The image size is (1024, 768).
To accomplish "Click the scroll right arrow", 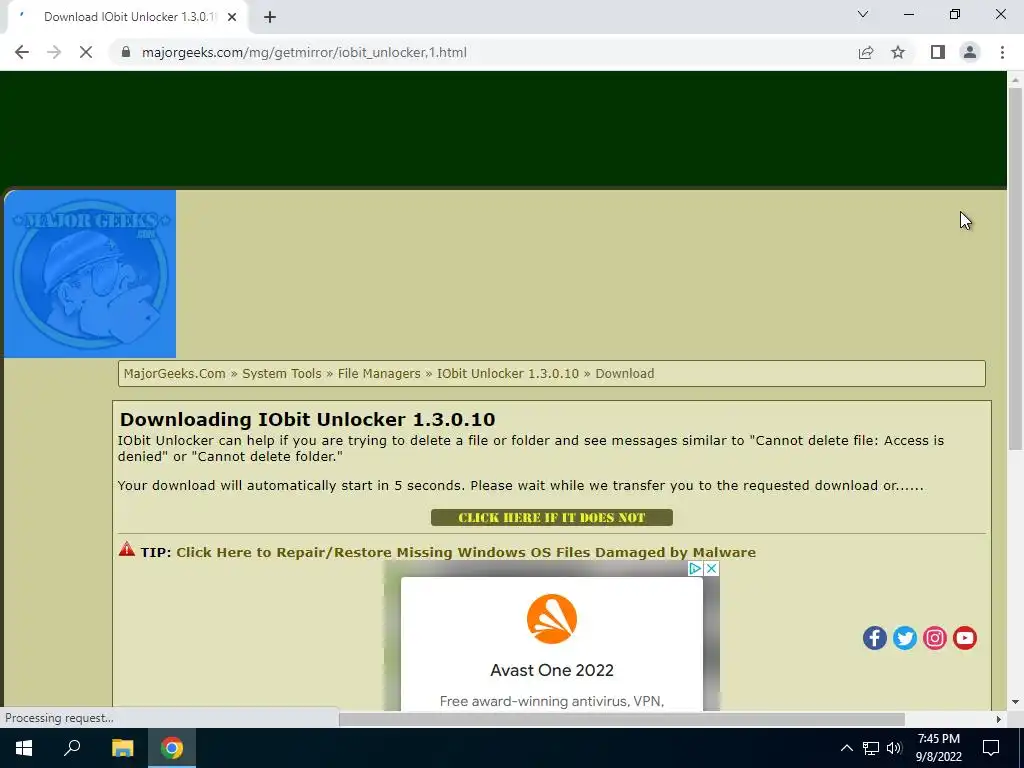I will [x=999, y=719].
